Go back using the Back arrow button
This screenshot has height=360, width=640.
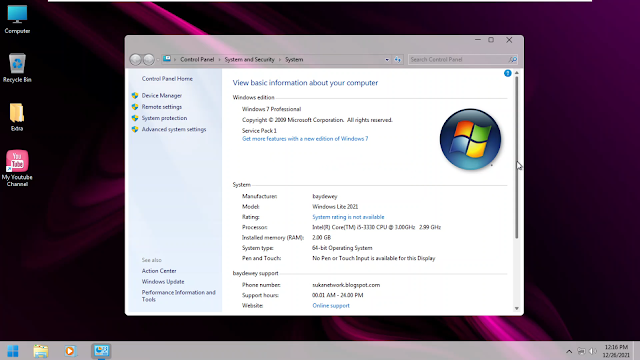[136, 60]
